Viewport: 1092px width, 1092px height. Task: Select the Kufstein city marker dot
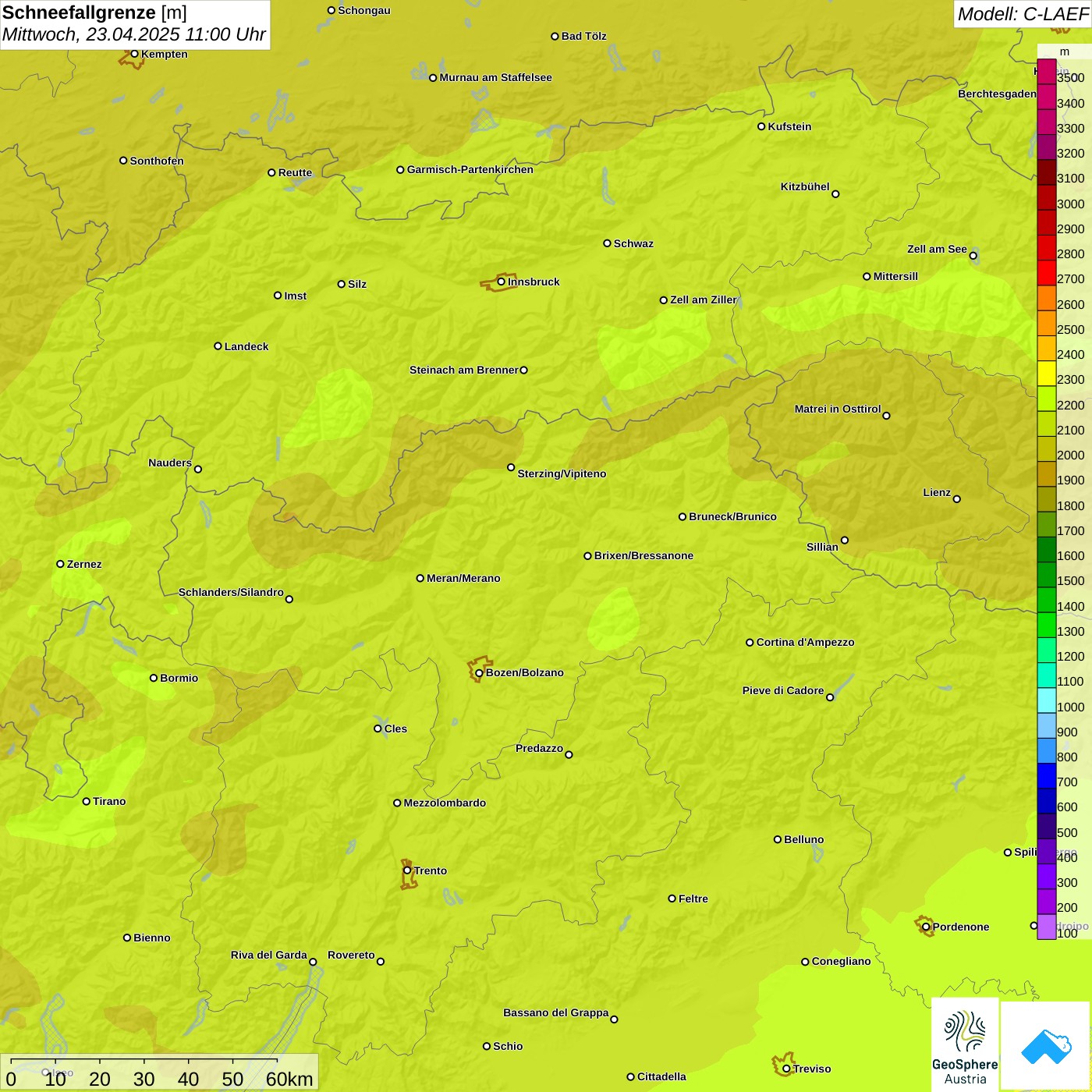[x=761, y=126]
